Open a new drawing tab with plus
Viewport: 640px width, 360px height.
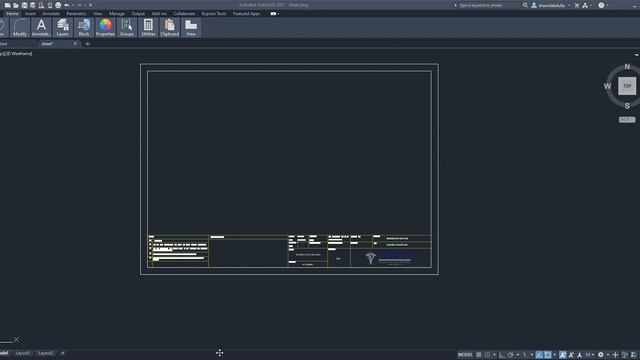point(87,44)
